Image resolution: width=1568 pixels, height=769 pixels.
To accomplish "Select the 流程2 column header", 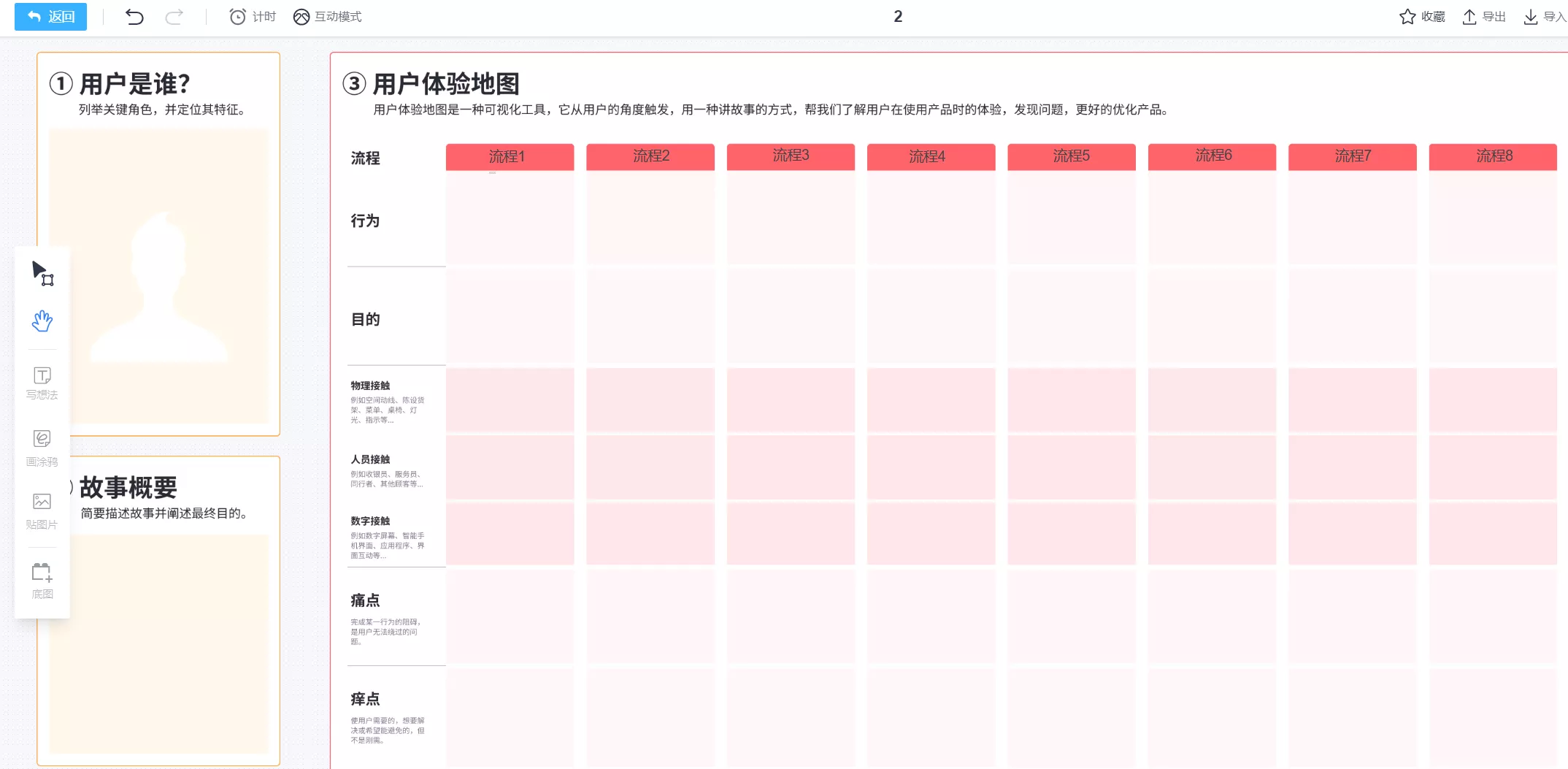I will [x=650, y=156].
